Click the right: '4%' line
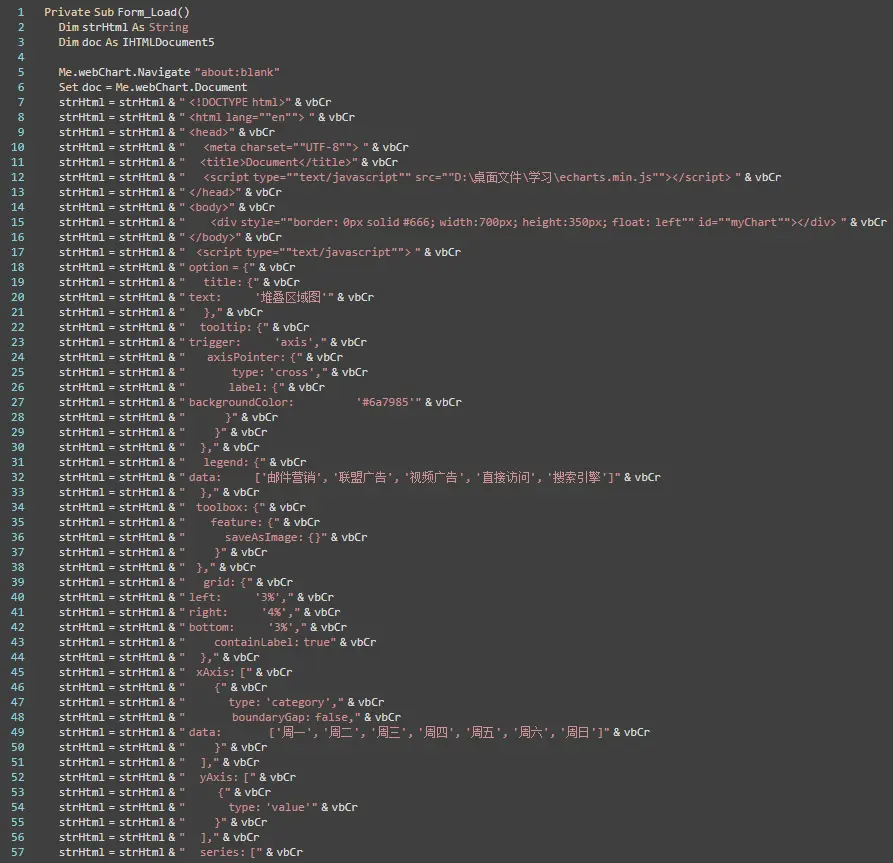Screen dimensions: 893x863 [199, 612]
